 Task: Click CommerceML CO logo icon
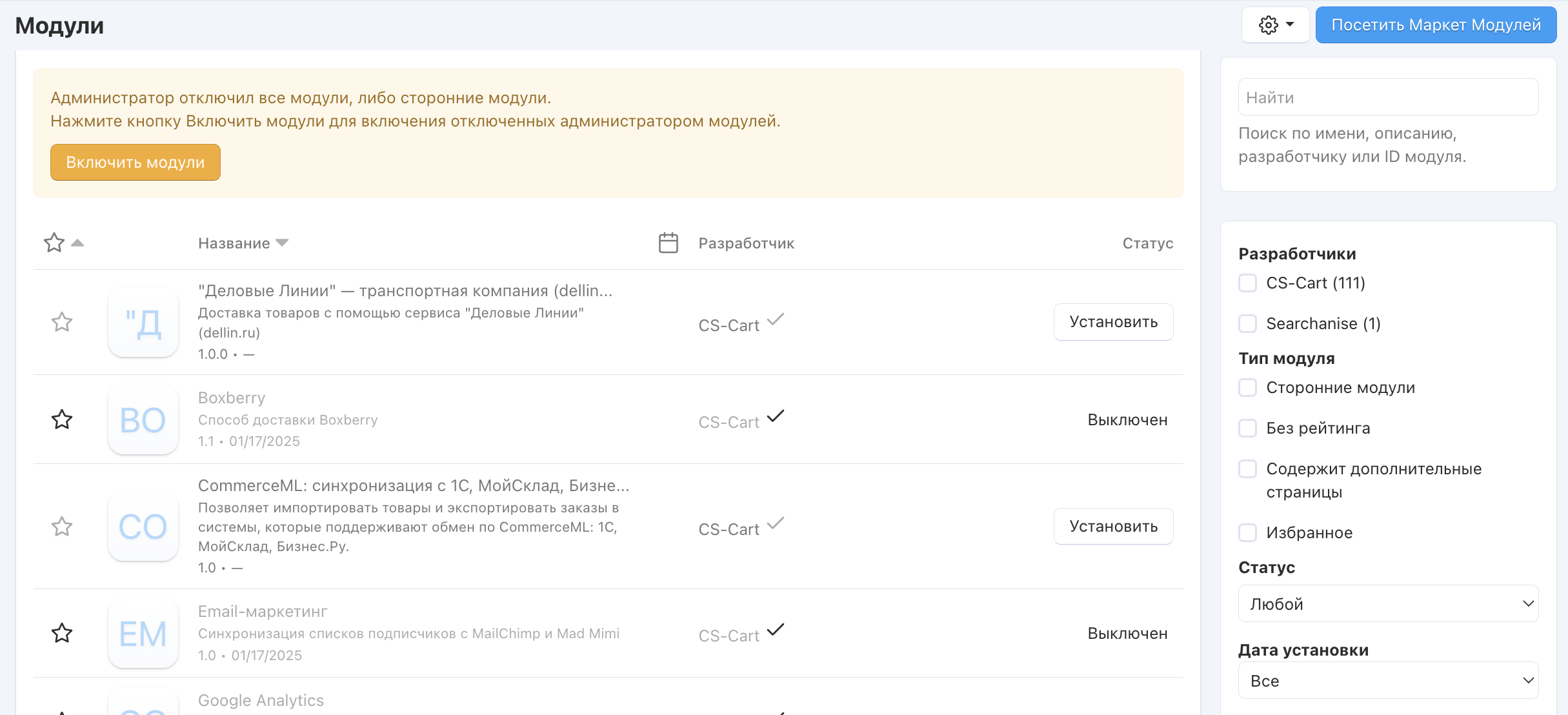tap(143, 527)
